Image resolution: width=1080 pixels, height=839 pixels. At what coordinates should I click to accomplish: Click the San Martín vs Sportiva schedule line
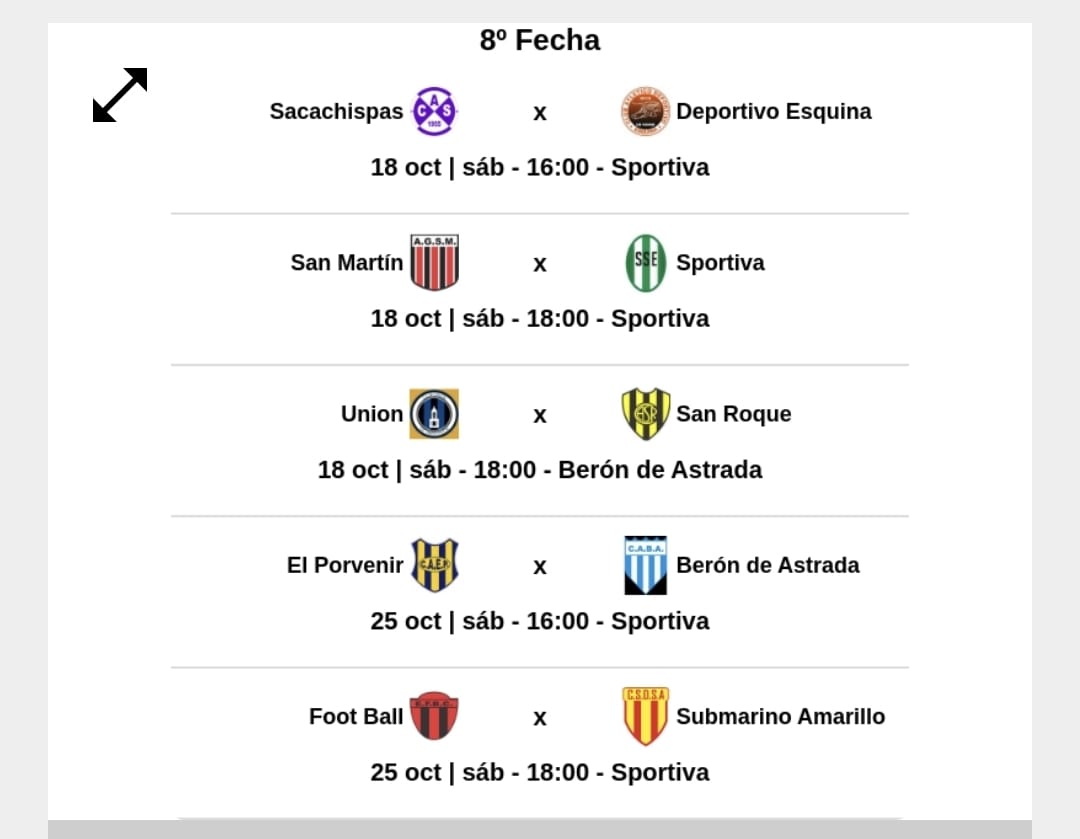[x=540, y=318]
